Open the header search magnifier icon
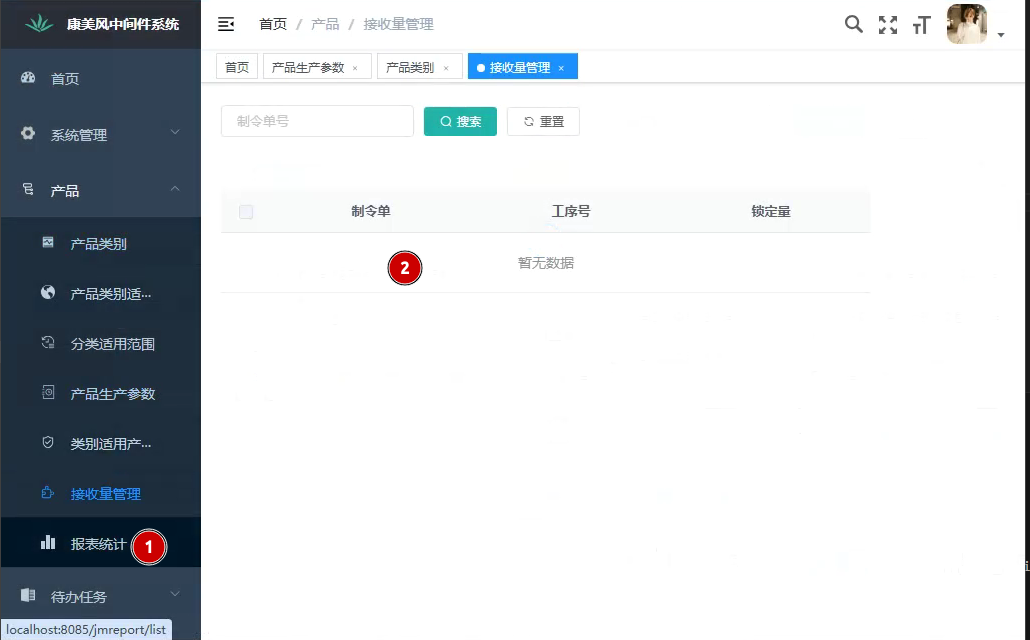The height and width of the screenshot is (640, 1030). (853, 24)
